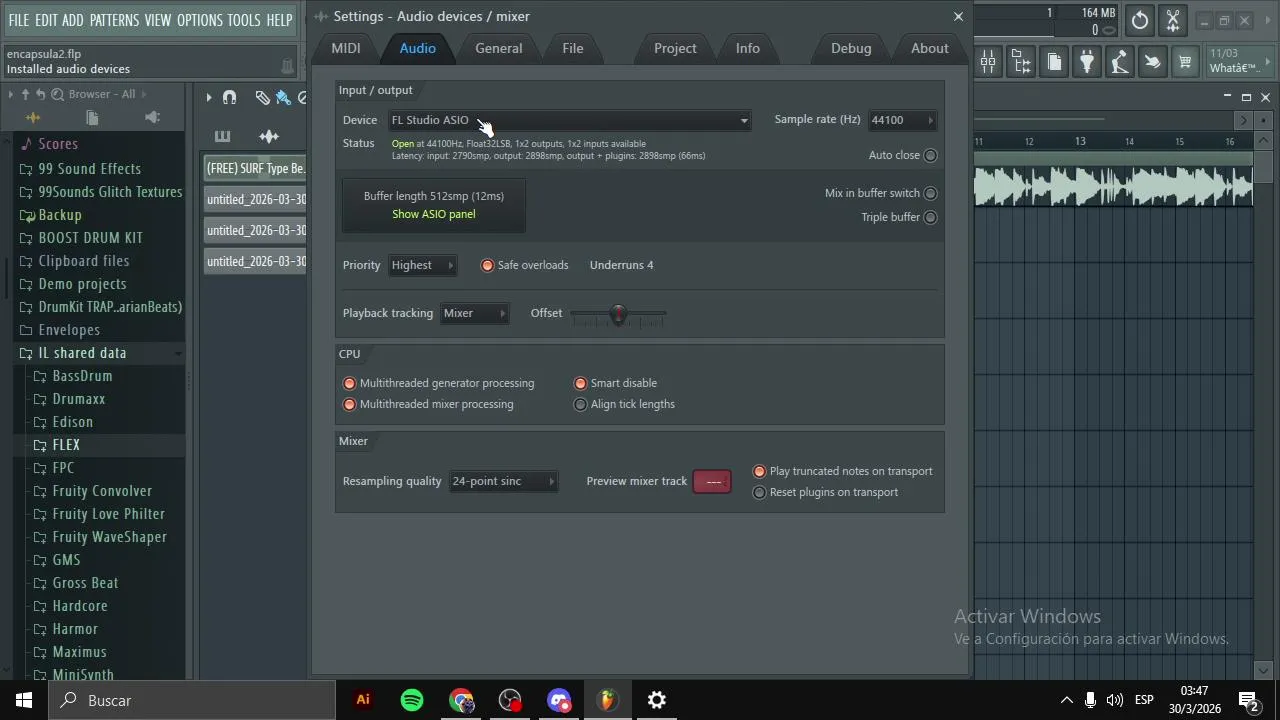Image resolution: width=1280 pixels, height=720 pixels.
Task: Switch to the File settings tab
Action: click(x=573, y=48)
